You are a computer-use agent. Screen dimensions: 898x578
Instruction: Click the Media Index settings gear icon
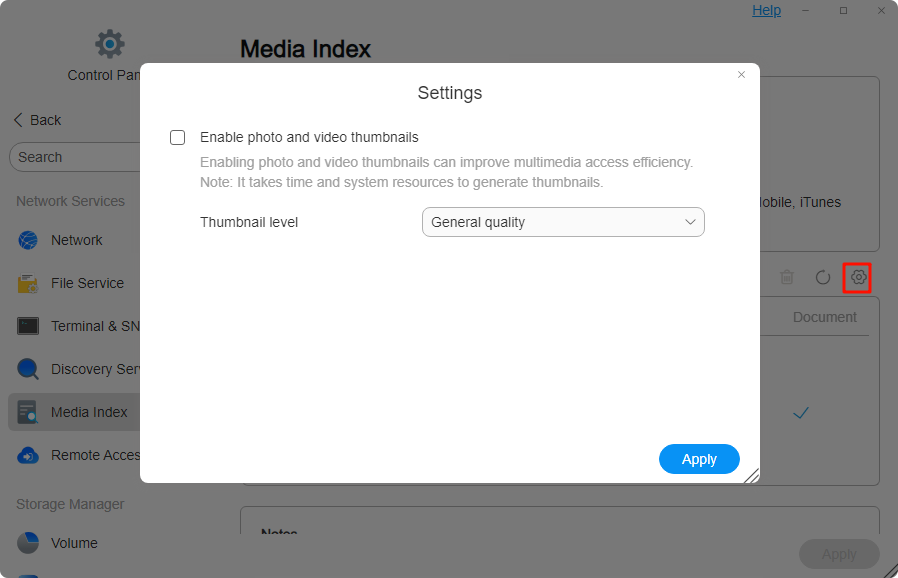pyautogui.click(x=858, y=277)
